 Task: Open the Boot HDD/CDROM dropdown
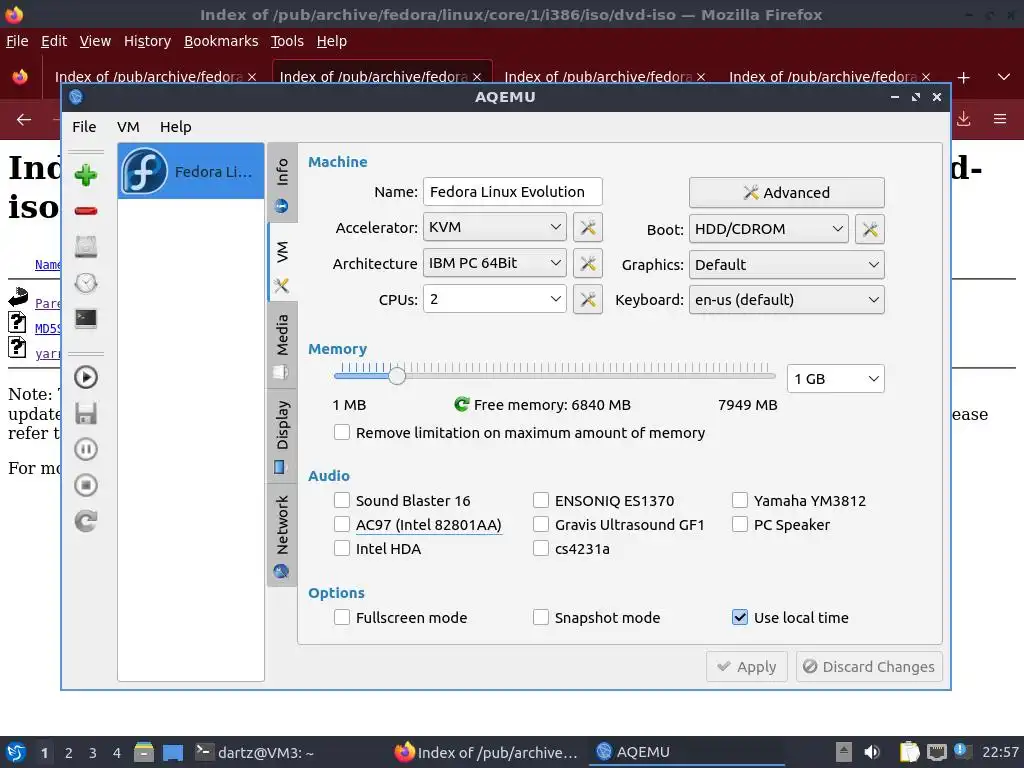[769, 229]
